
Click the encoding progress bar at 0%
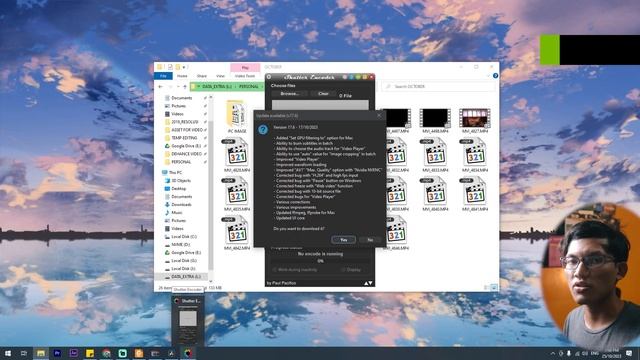click(320, 261)
